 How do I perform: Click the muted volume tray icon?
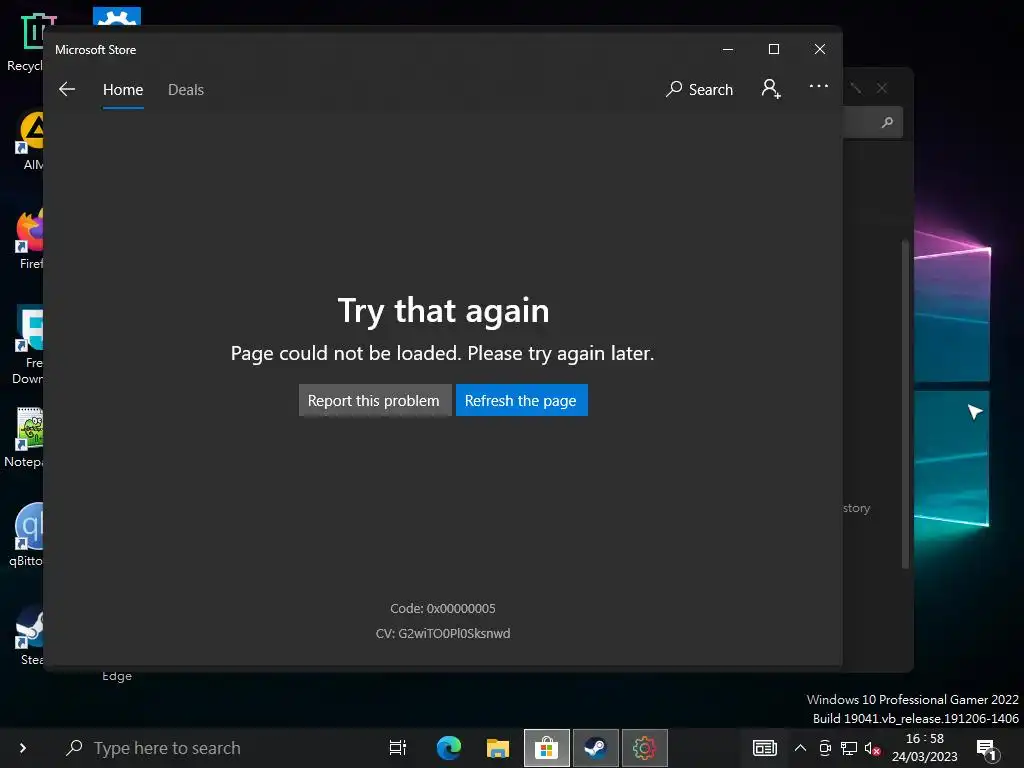pyautogui.click(x=872, y=748)
